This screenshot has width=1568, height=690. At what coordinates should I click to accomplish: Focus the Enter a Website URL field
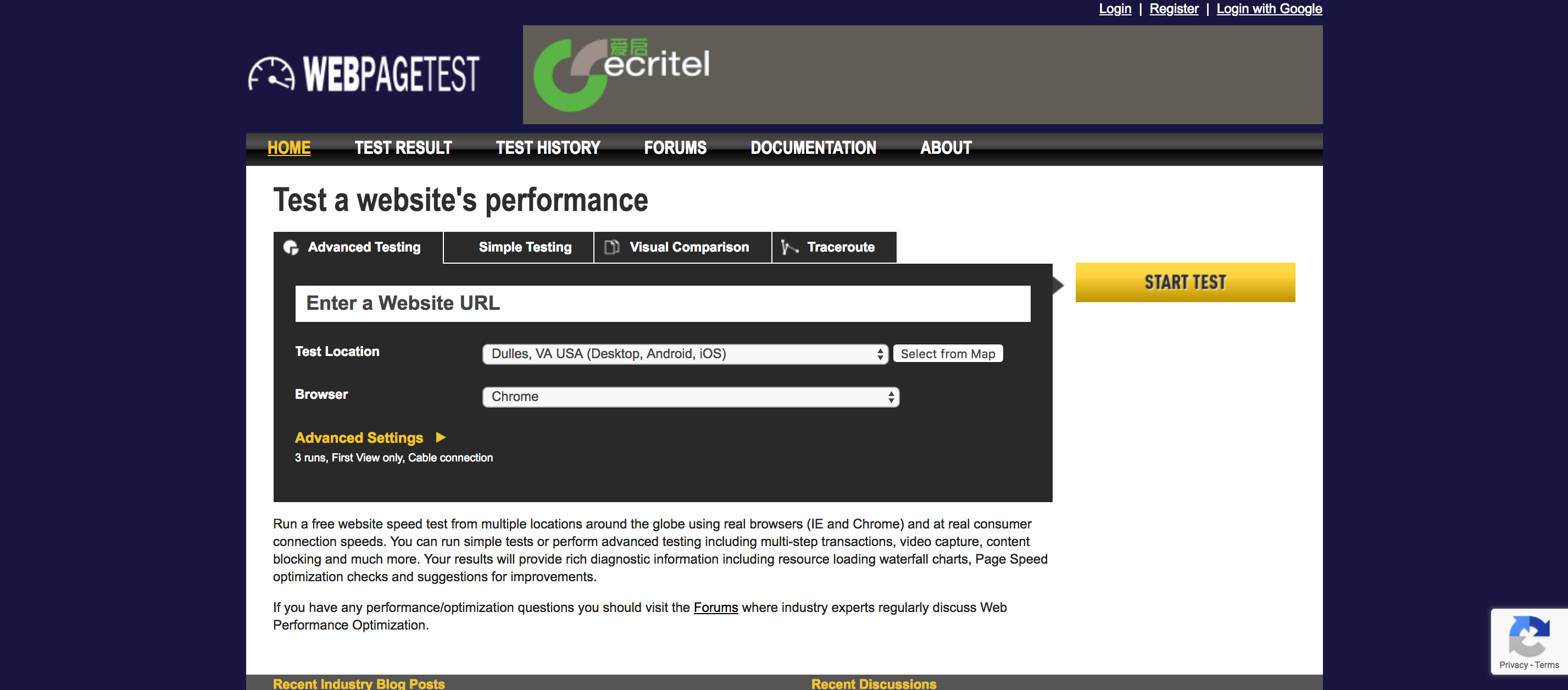coord(662,304)
